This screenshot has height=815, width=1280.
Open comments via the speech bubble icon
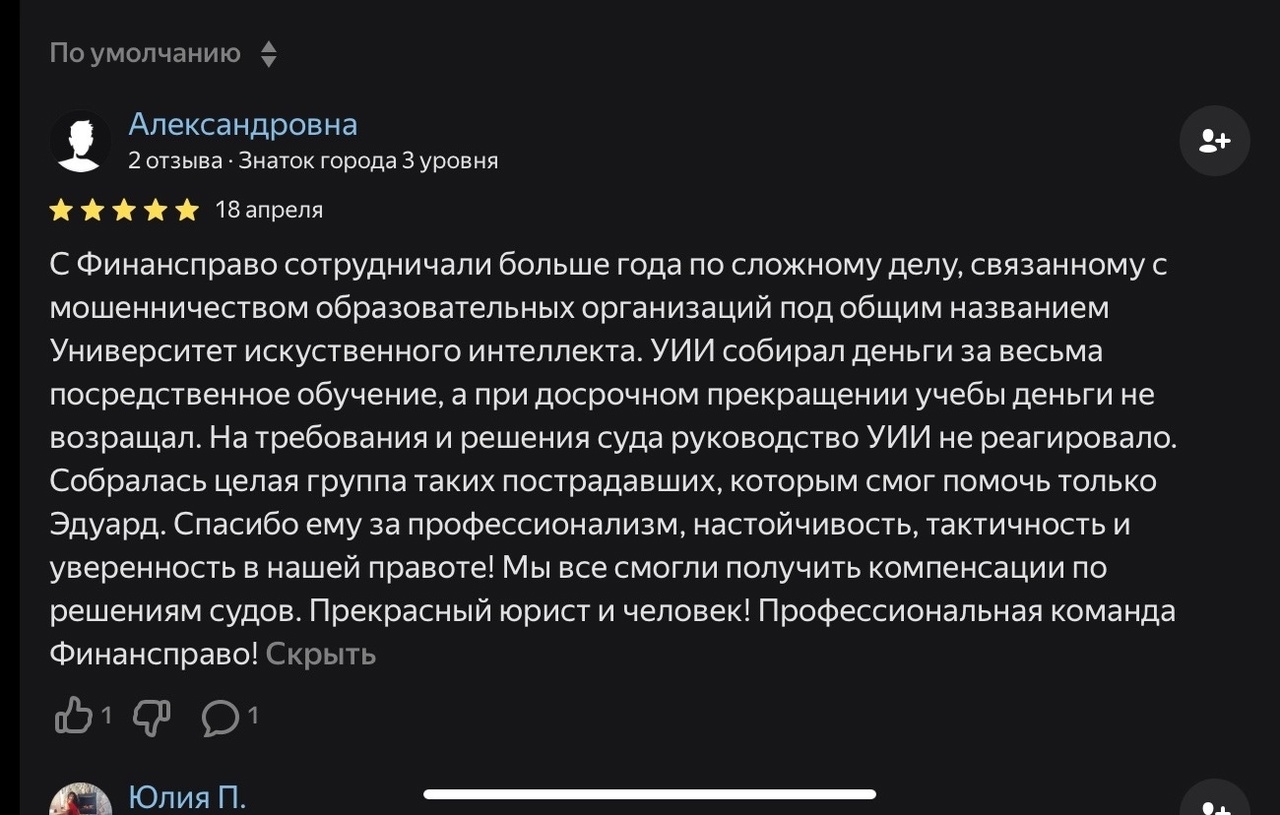point(221,717)
